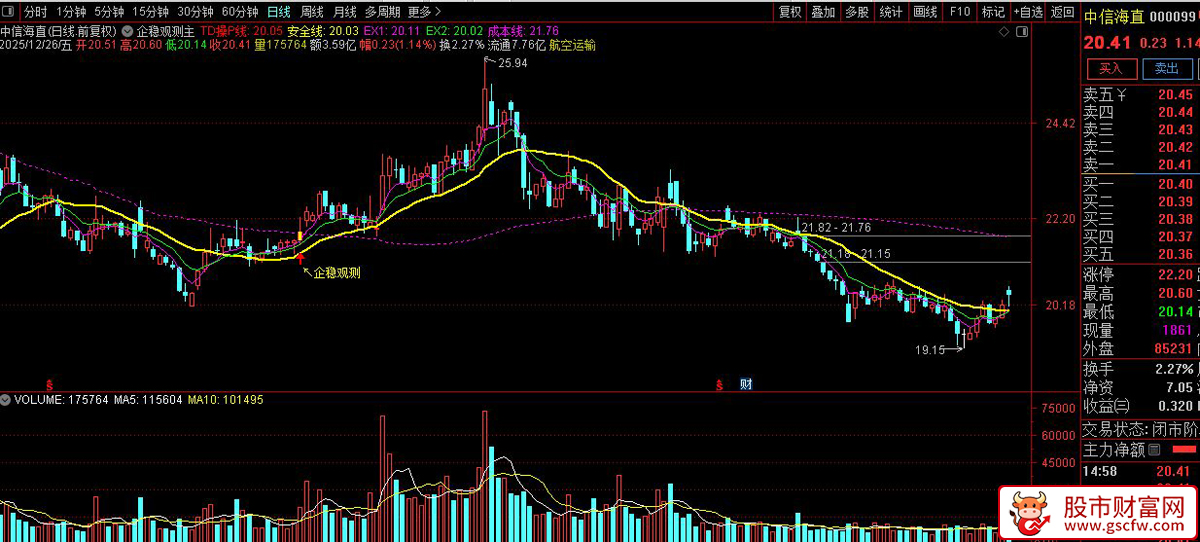Select the 5分钟 period tab
The height and width of the screenshot is (542, 1200).
(x=109, y=12)
